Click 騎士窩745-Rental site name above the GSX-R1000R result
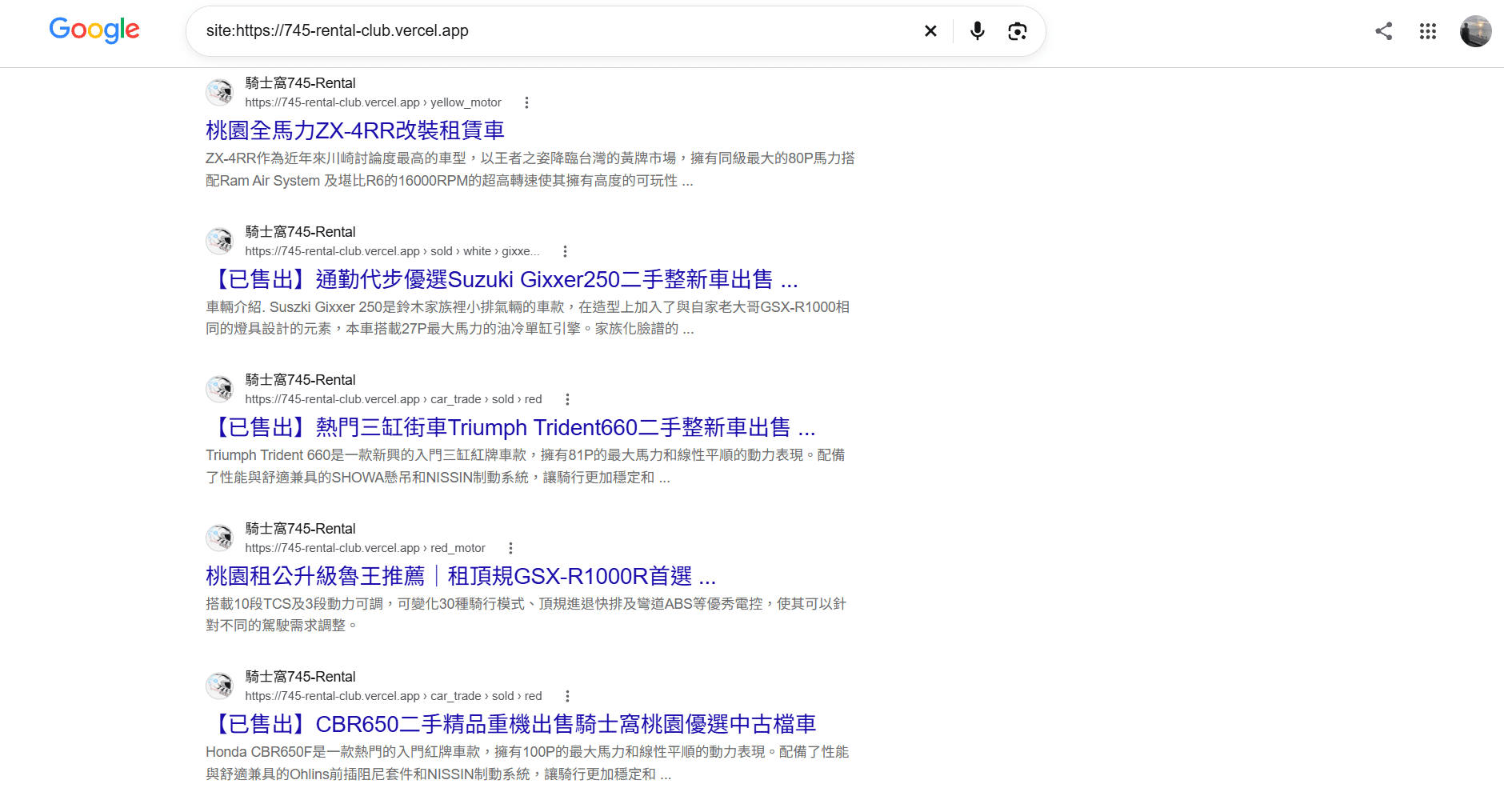The width and height of the screenshot is (1504, 812). point(300,529)
